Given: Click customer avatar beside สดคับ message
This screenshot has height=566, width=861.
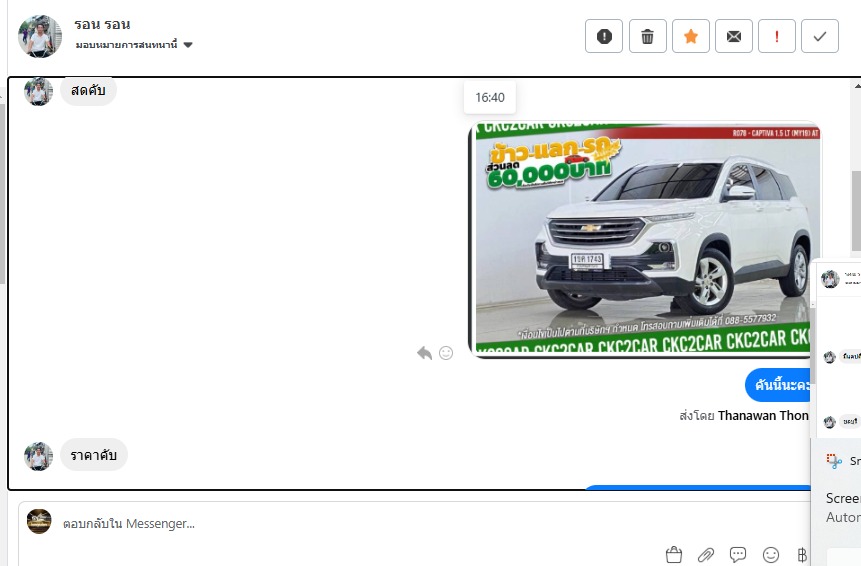Looking at the screenshot, I should [x=38, y=92].
